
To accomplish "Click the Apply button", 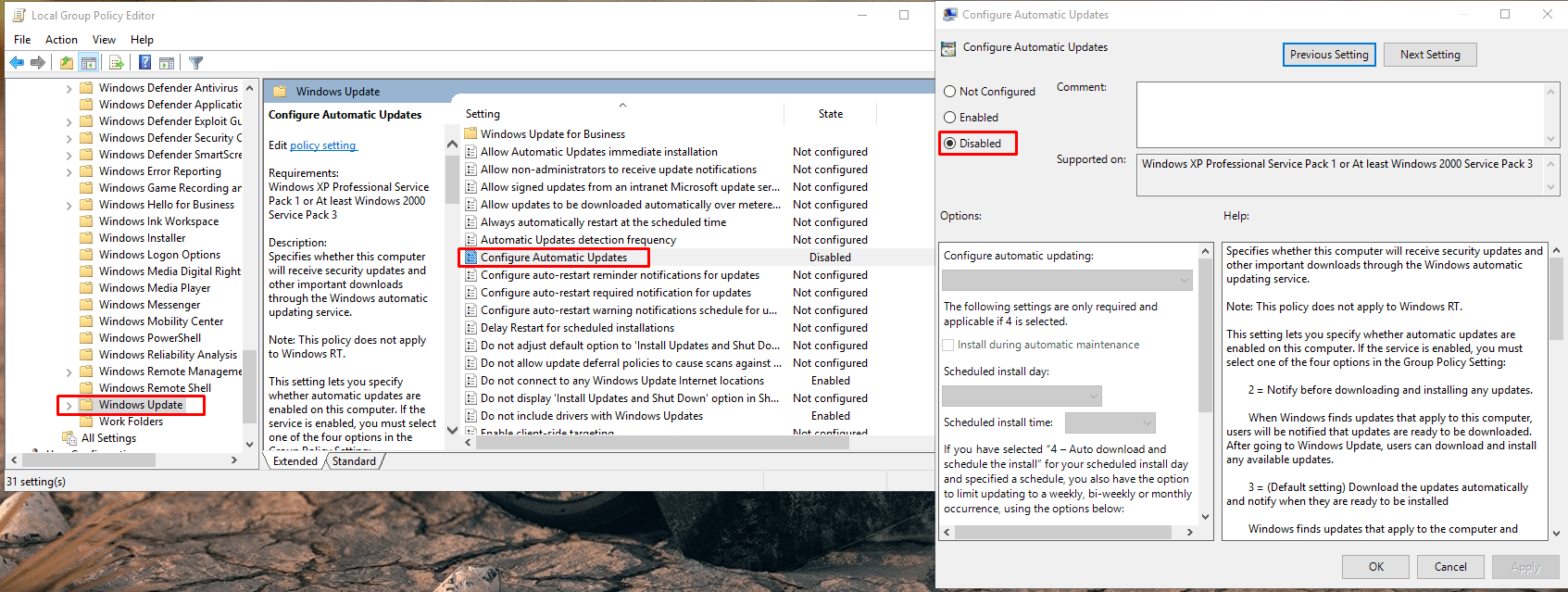I will tap(1525, 567).
